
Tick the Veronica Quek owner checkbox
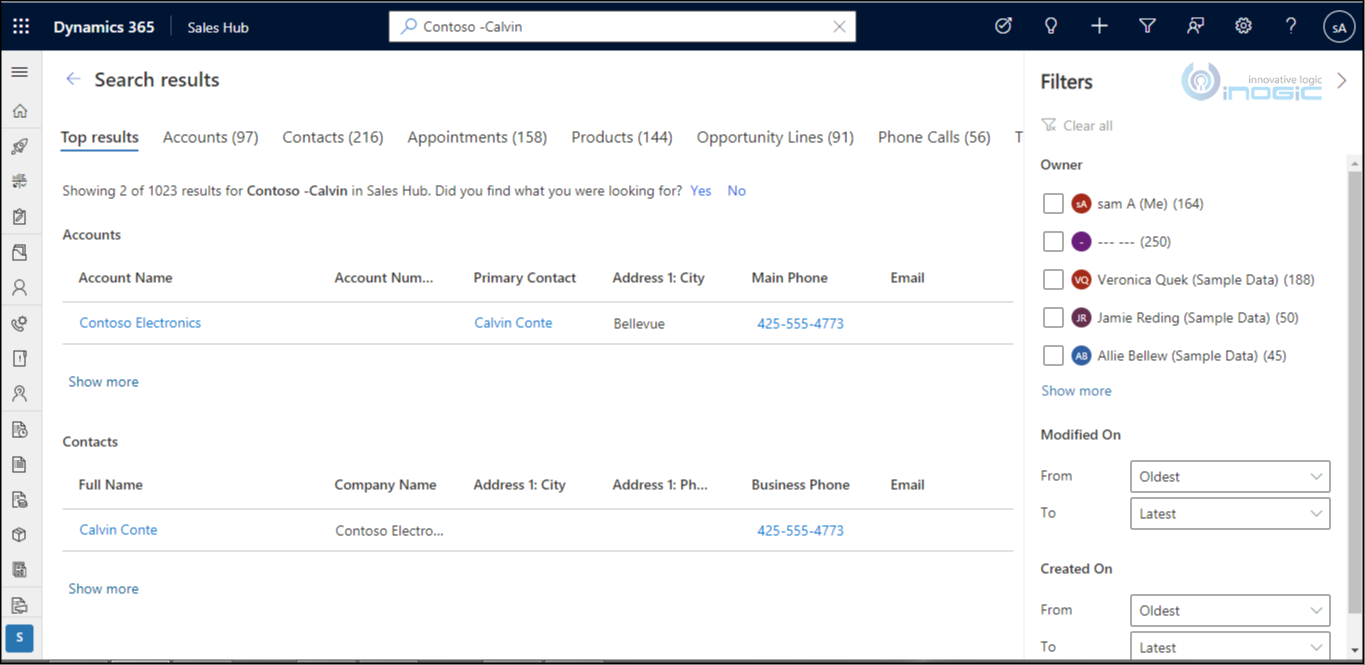tap(1052, 280)
